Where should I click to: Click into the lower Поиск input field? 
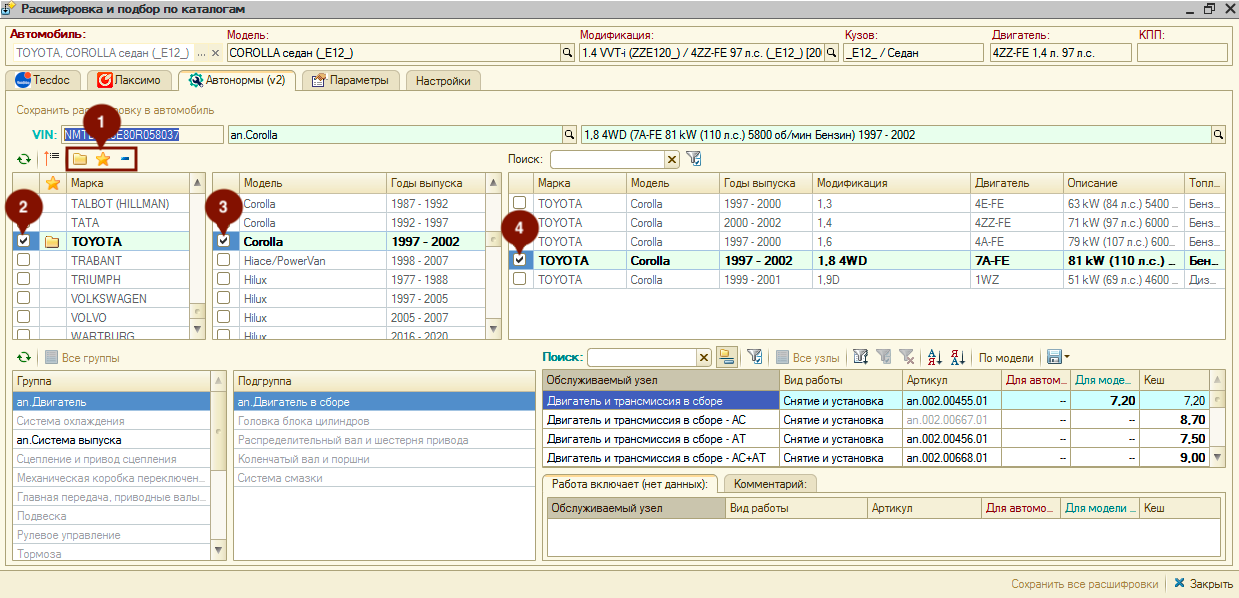tap(641, 357)
